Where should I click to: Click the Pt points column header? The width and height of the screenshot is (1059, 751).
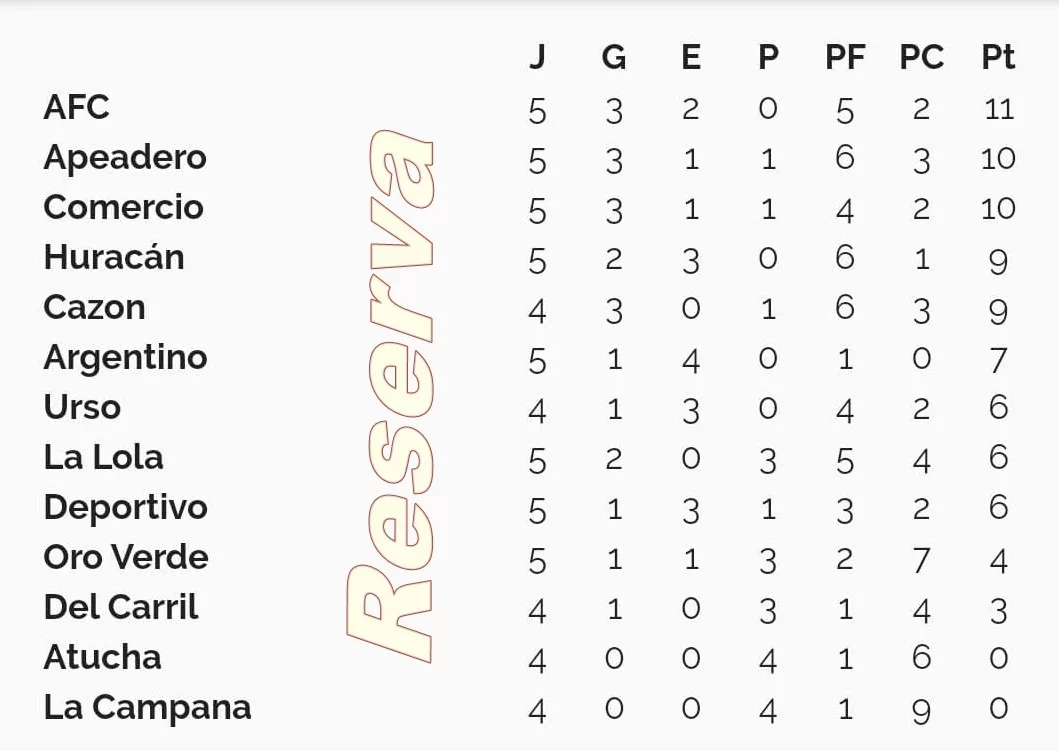pos(998,57)
